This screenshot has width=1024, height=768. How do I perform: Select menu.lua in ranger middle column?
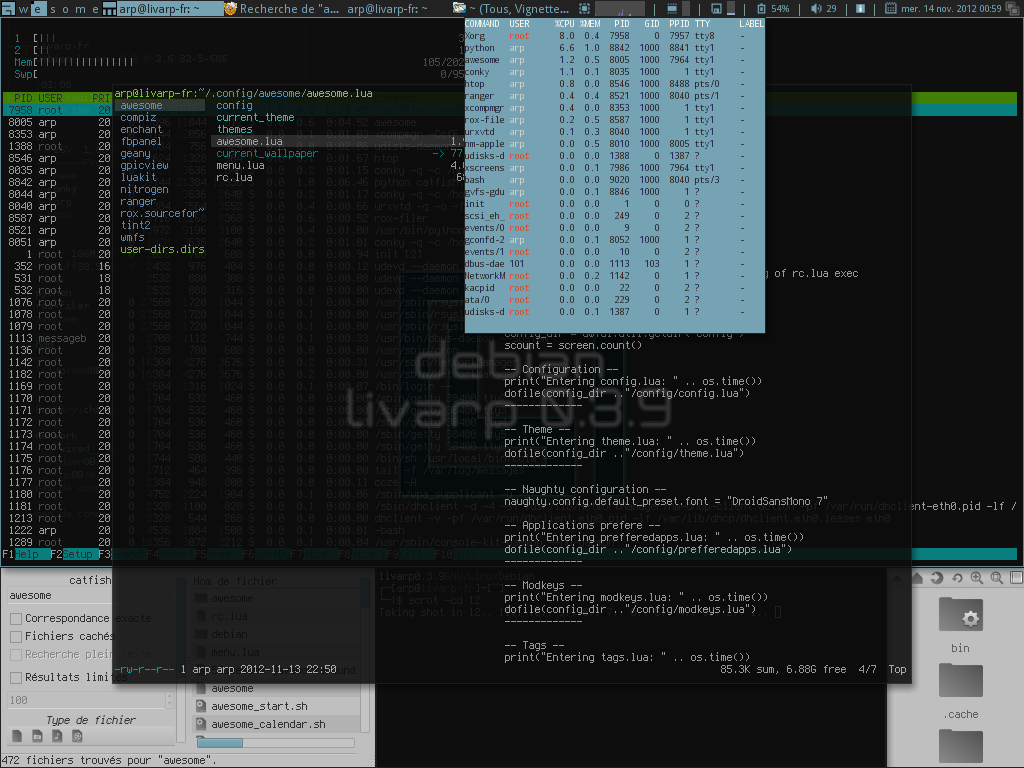[240, 165]
